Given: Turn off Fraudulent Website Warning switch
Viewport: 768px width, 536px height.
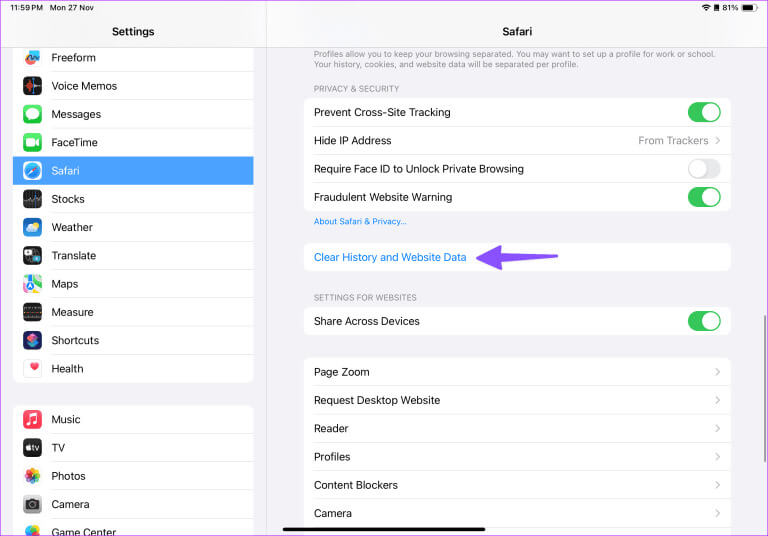Looking at the screenshot, I should coord(704,197).
